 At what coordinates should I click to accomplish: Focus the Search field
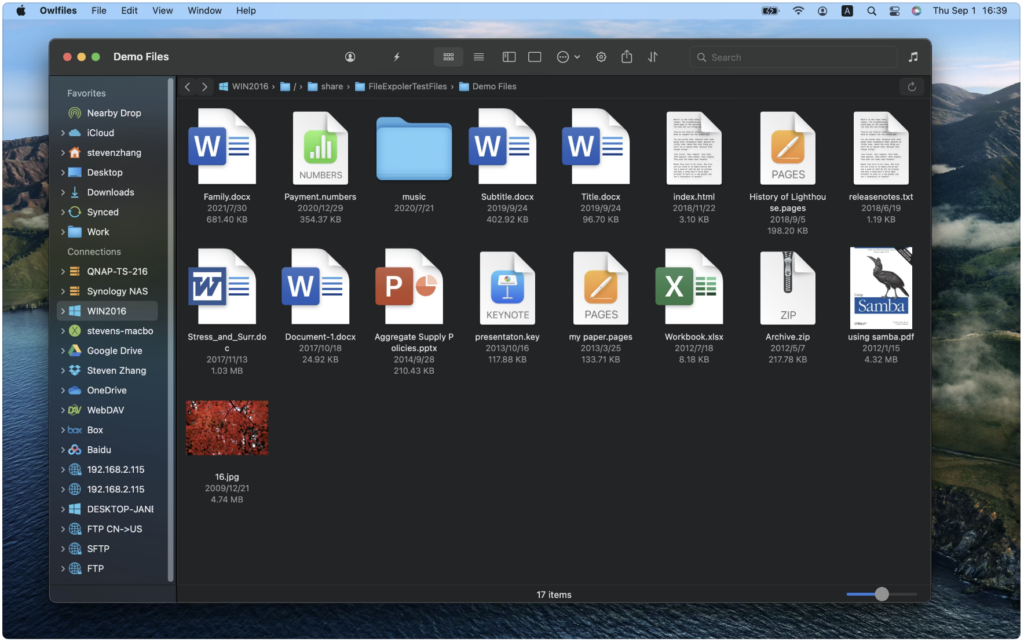click(793, 57)
